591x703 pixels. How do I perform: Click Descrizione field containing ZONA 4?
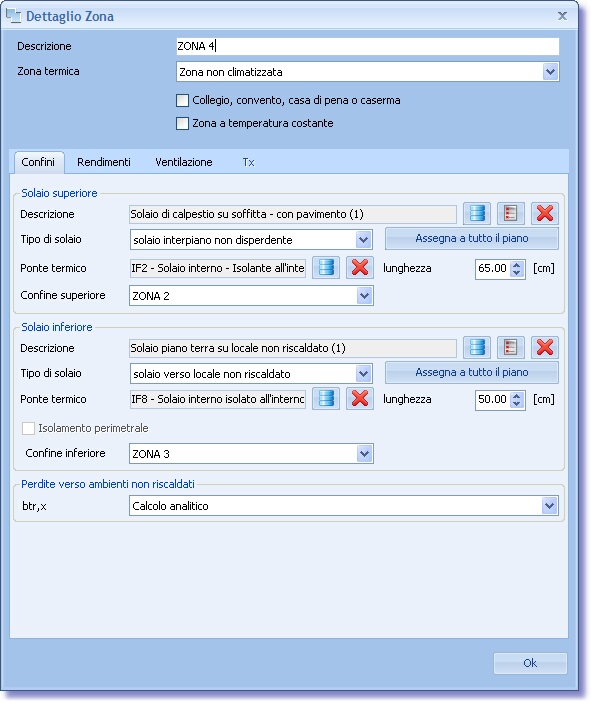[368, 46]
